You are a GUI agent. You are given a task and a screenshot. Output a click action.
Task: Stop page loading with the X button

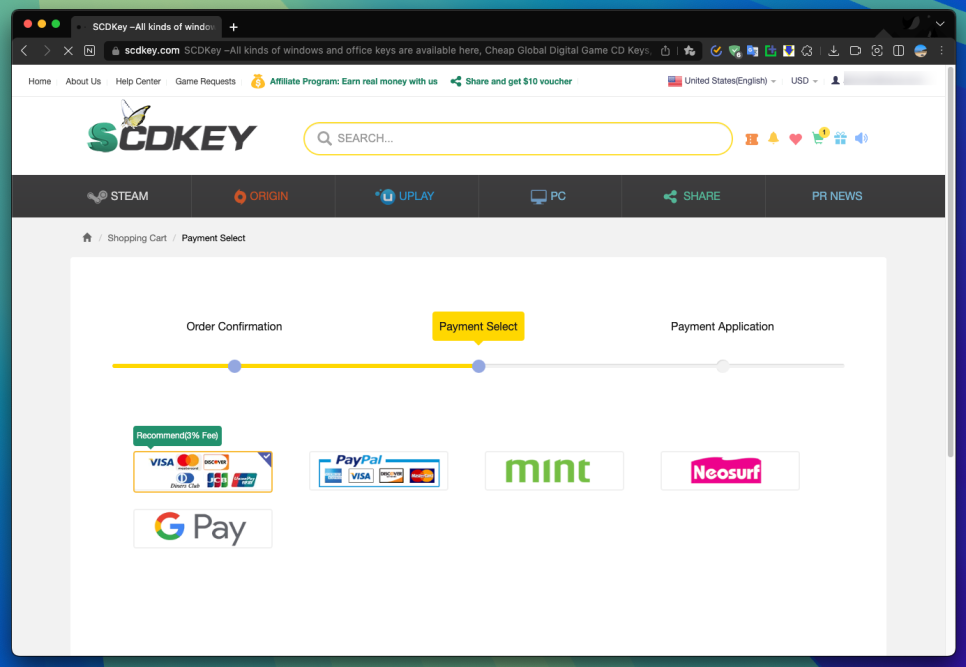68,51
